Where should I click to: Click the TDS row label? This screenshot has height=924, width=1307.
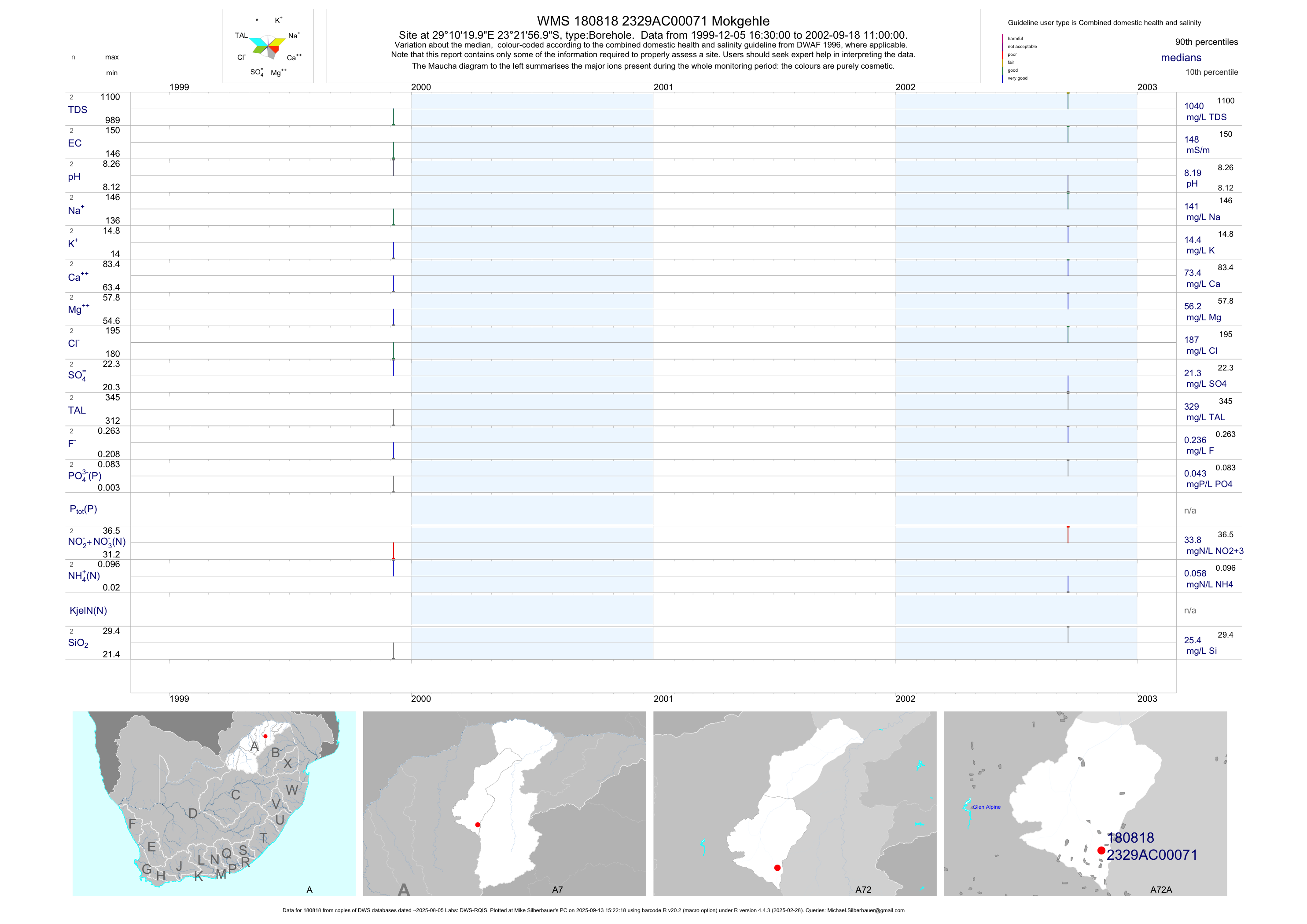point(77,110)
